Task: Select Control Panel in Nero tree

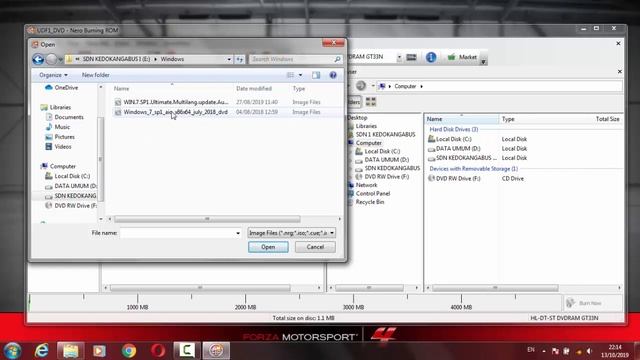Action: pyautogui.click(x=373, y=193)
